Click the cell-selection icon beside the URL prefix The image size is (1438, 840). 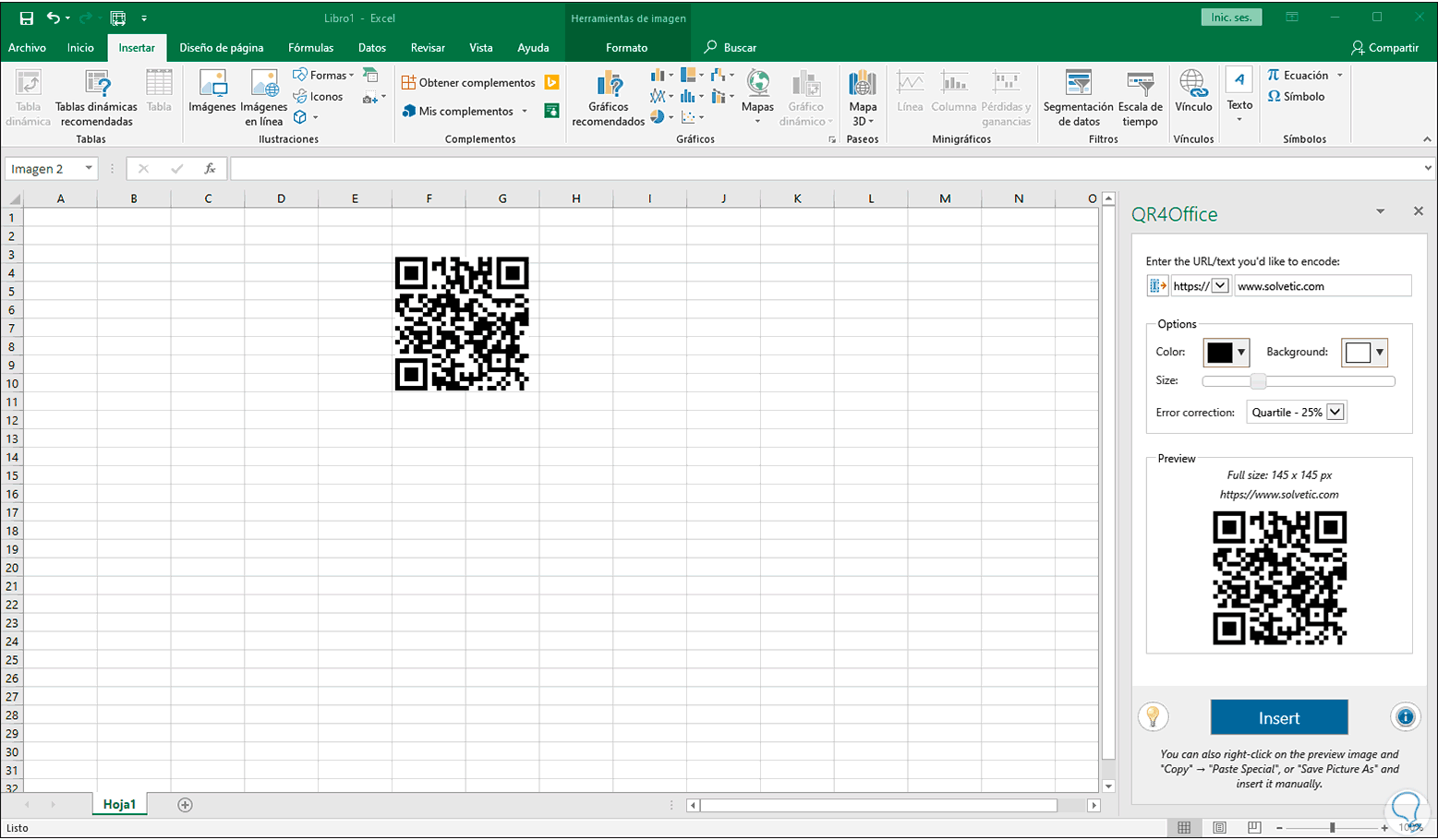(x=1157, y=286)
